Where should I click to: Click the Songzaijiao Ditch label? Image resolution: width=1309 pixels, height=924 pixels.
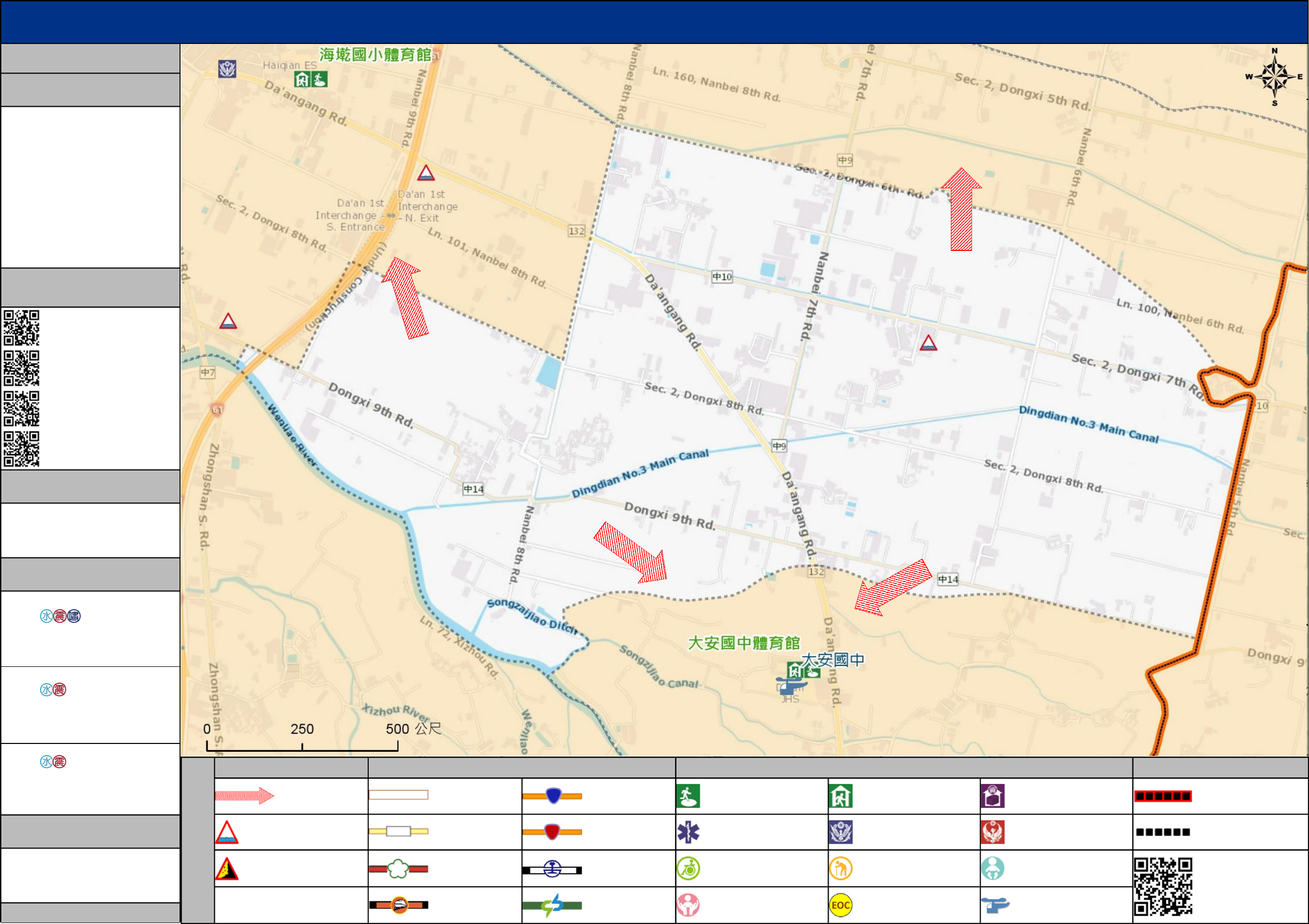point(532,616)
